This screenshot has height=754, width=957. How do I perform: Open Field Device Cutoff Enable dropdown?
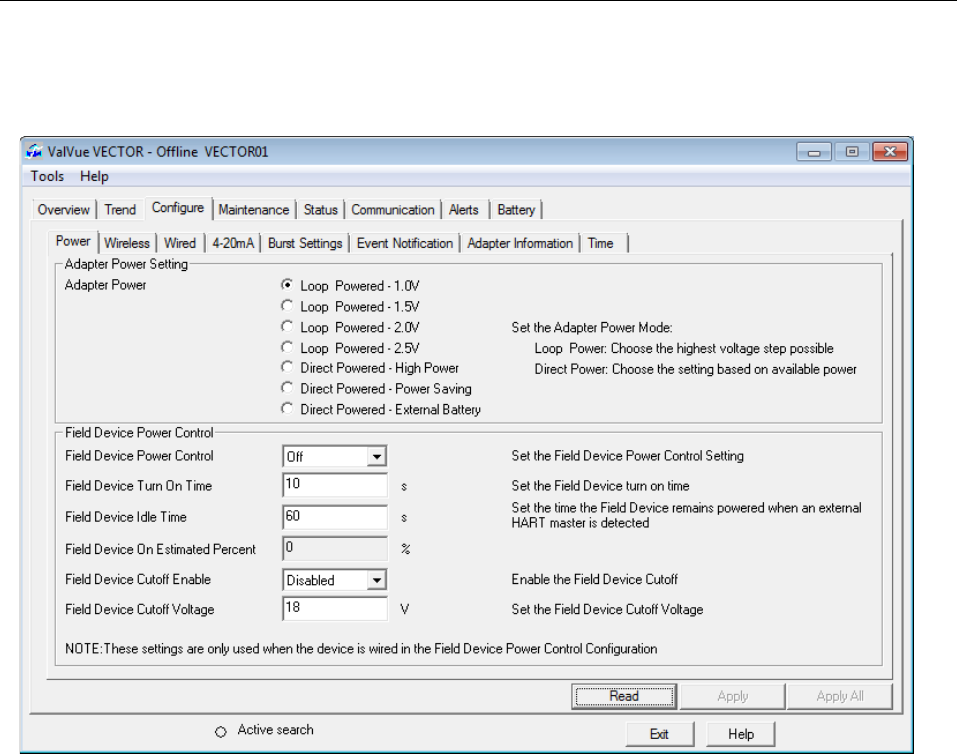(x=377, y=580)
